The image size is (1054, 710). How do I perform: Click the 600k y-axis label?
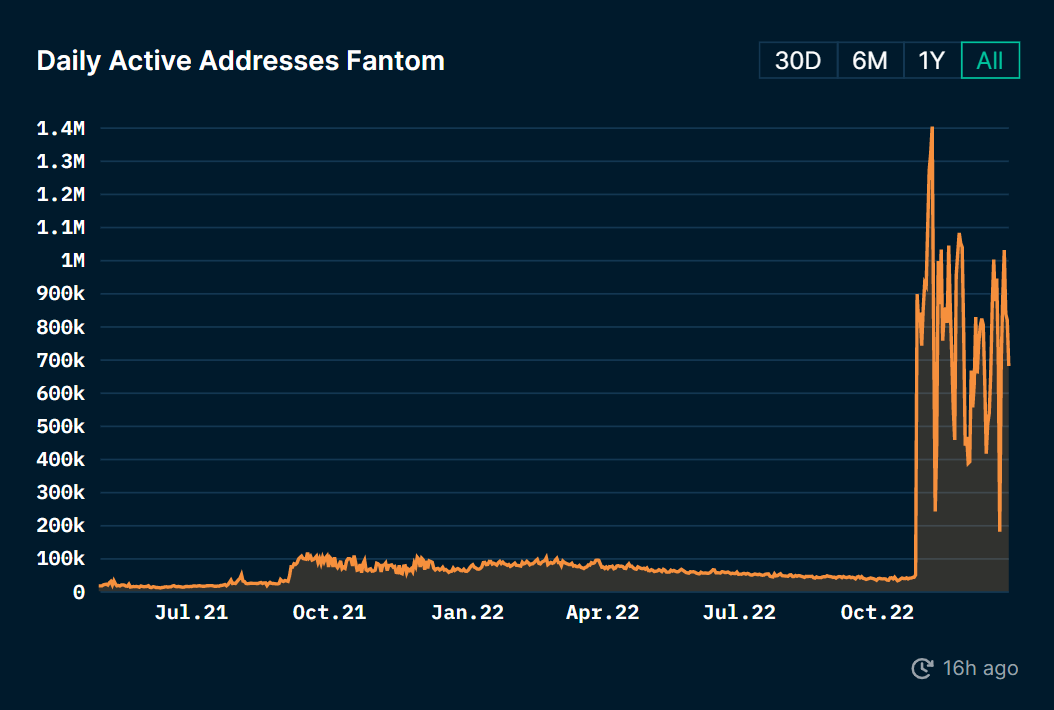(x=60, y=393)
